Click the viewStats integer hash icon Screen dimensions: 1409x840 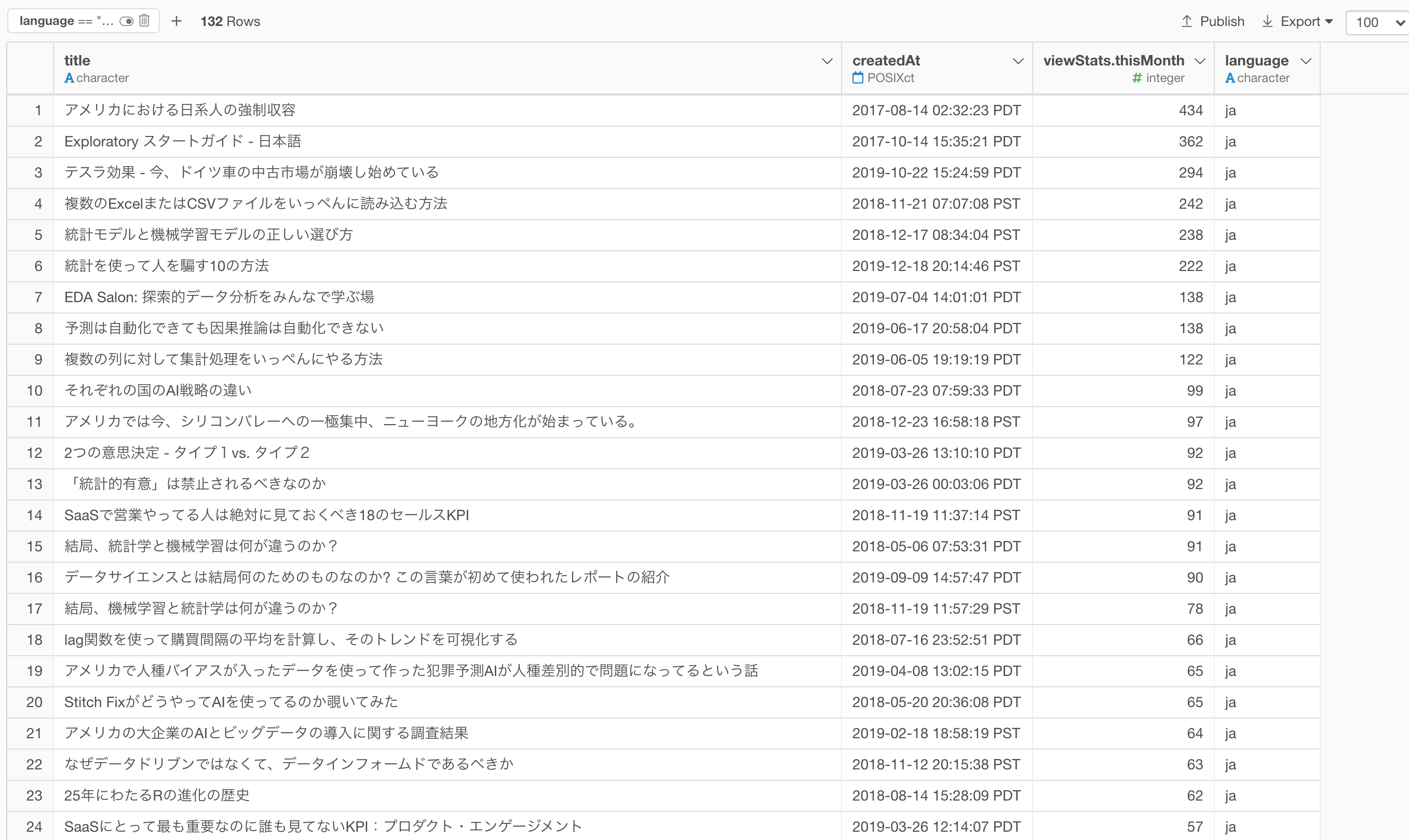[1137, 78]
